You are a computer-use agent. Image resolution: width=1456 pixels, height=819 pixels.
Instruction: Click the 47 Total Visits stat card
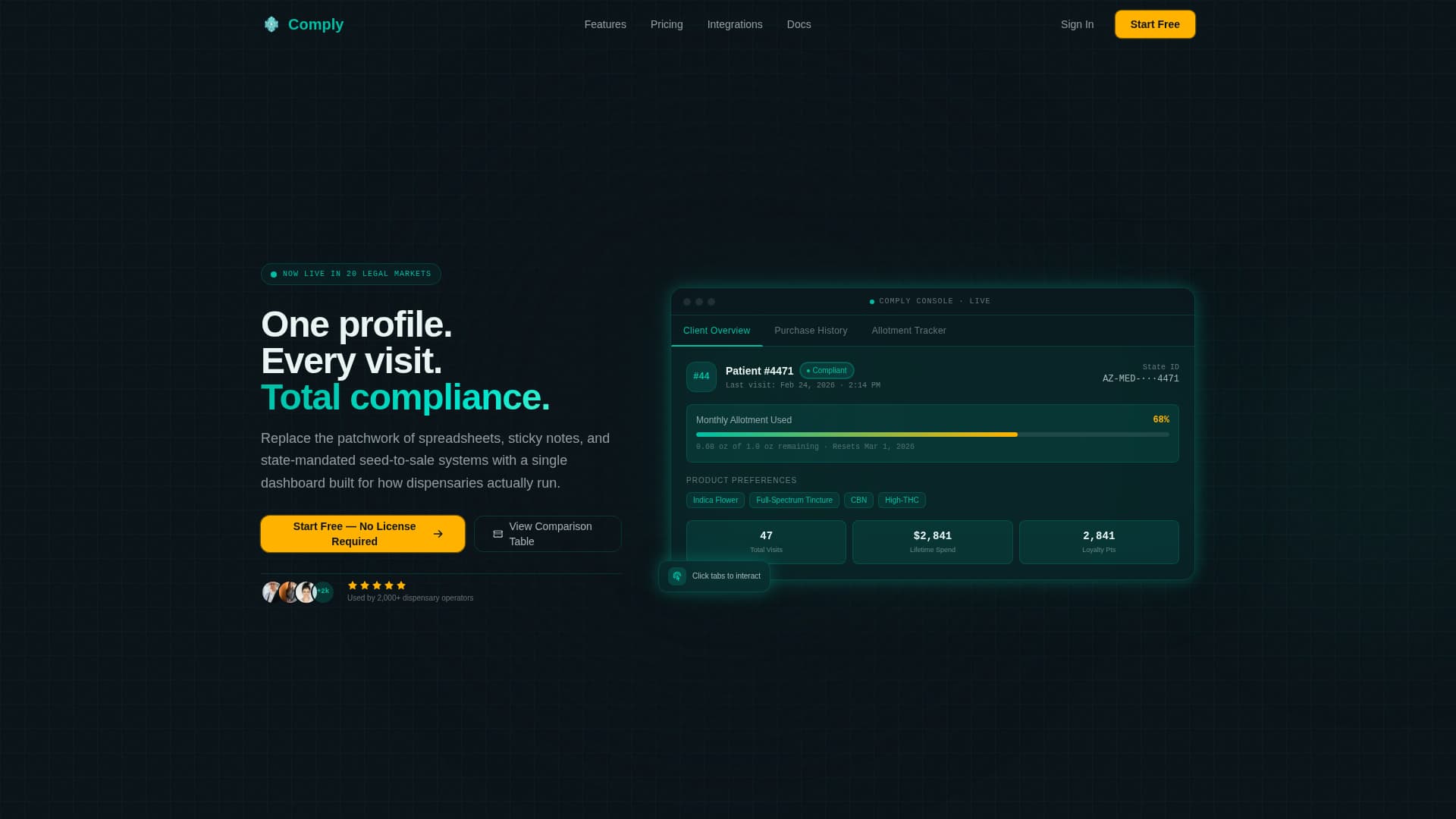coord(766,542)
